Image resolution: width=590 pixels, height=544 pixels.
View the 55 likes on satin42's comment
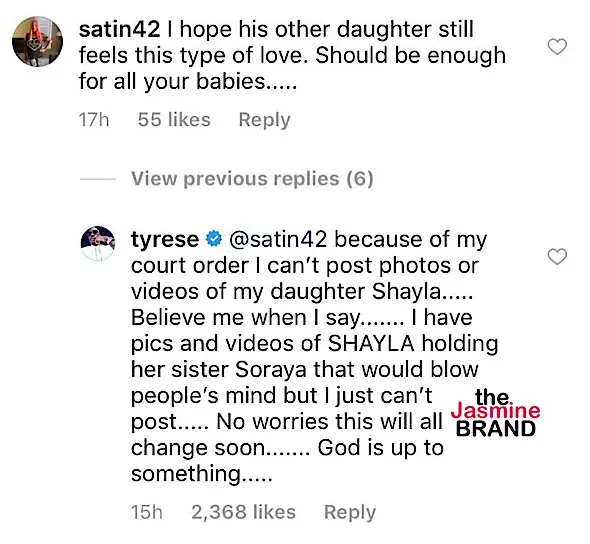[x=174, y=120]
